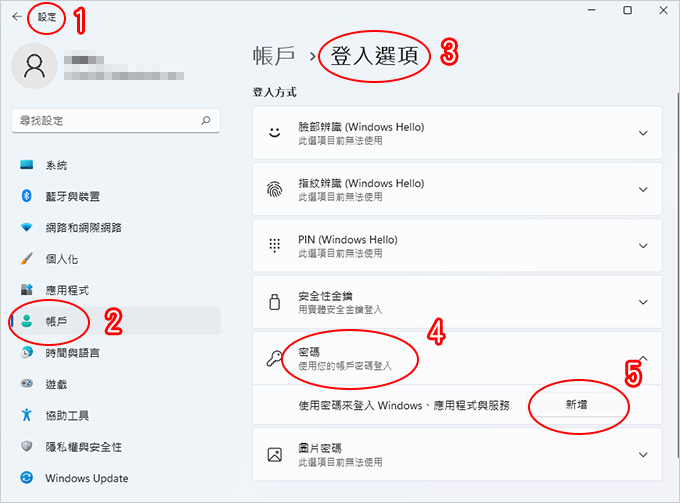Click 新增 button to add password
Viewport: 680px width, 503px height.
tap(576, 405)
